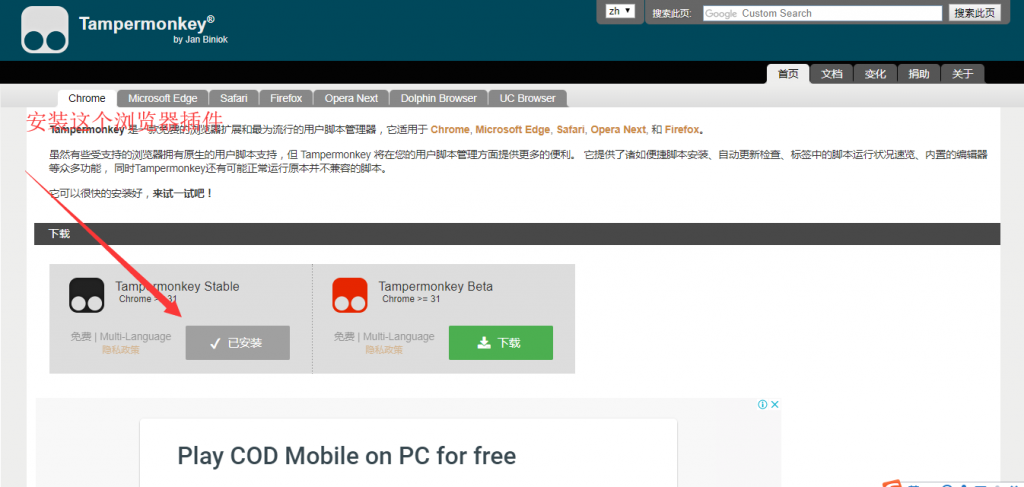Follow the Safari link in description
This screenshot has height=487, width=1024.
571,129
